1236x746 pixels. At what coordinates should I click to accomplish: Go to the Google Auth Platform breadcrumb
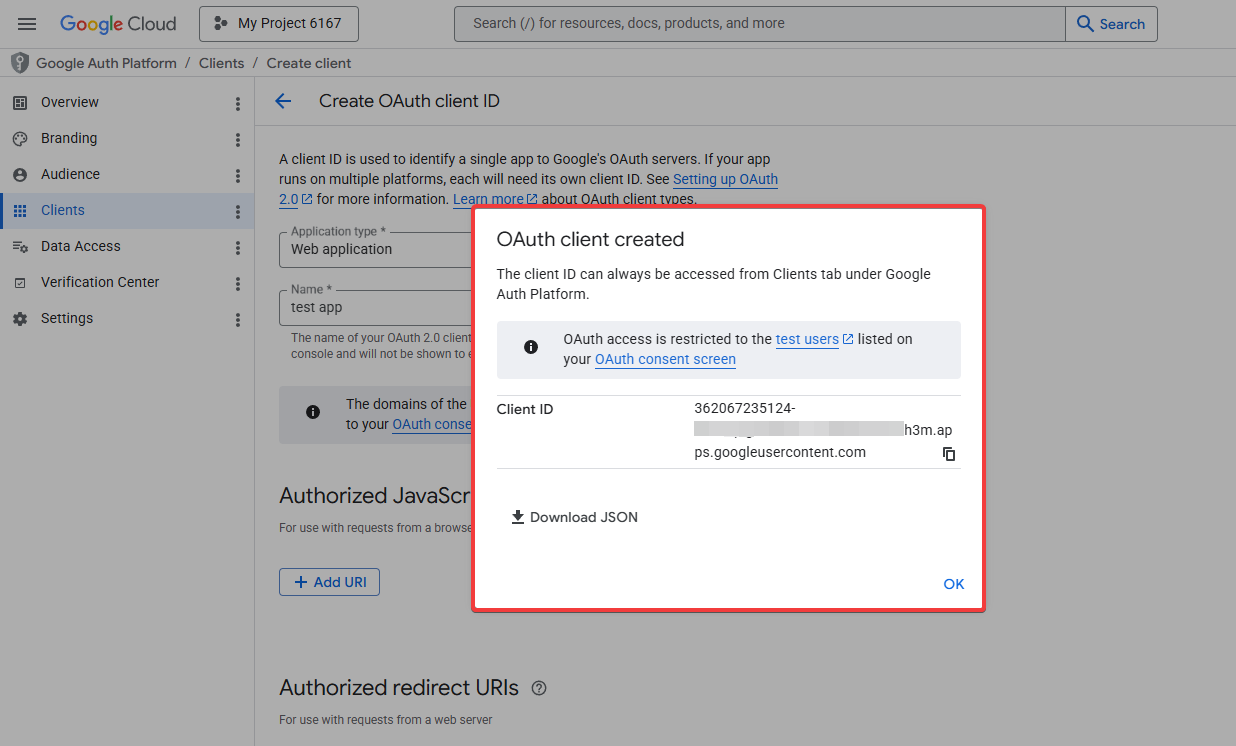(x=106, y=63)
